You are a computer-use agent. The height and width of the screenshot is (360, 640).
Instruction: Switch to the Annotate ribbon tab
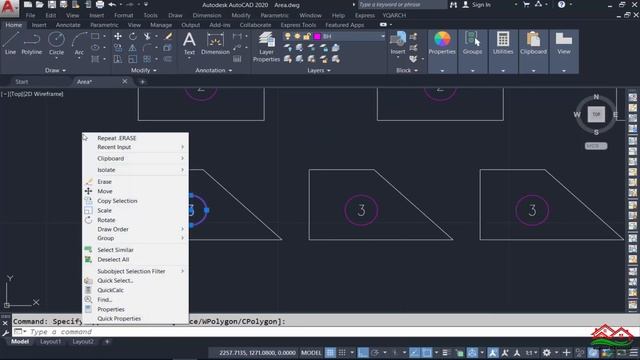68,25
